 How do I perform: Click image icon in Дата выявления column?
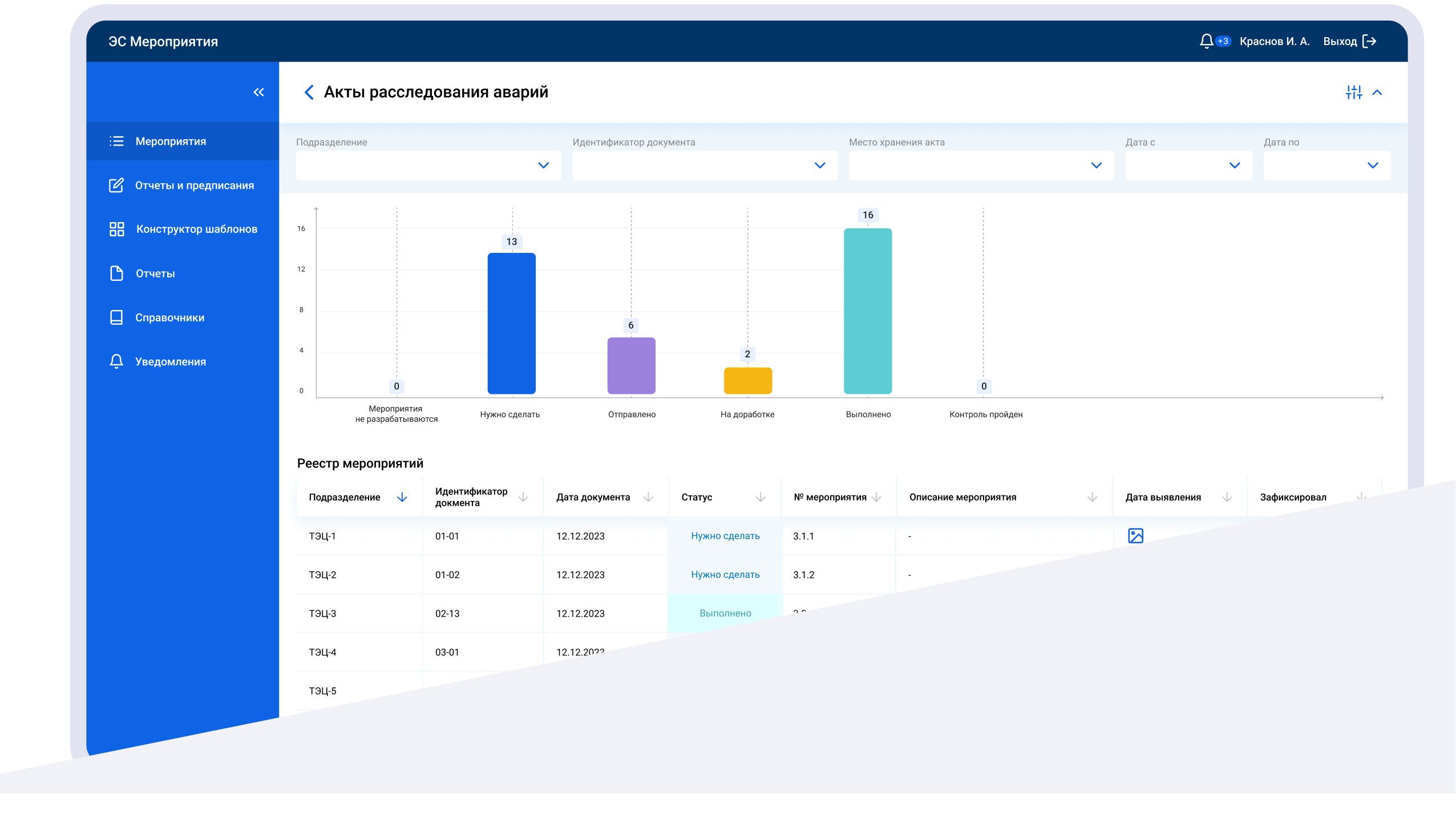pos(1135,535)
